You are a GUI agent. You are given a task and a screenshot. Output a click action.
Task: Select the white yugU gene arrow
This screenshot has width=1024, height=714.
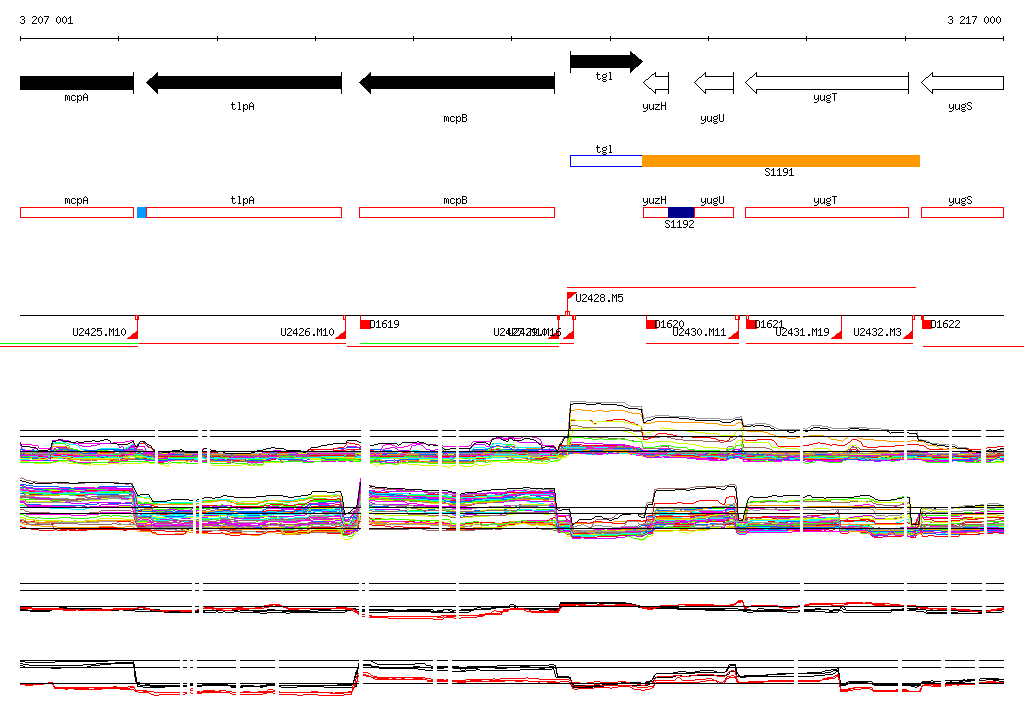pos(714,83)
